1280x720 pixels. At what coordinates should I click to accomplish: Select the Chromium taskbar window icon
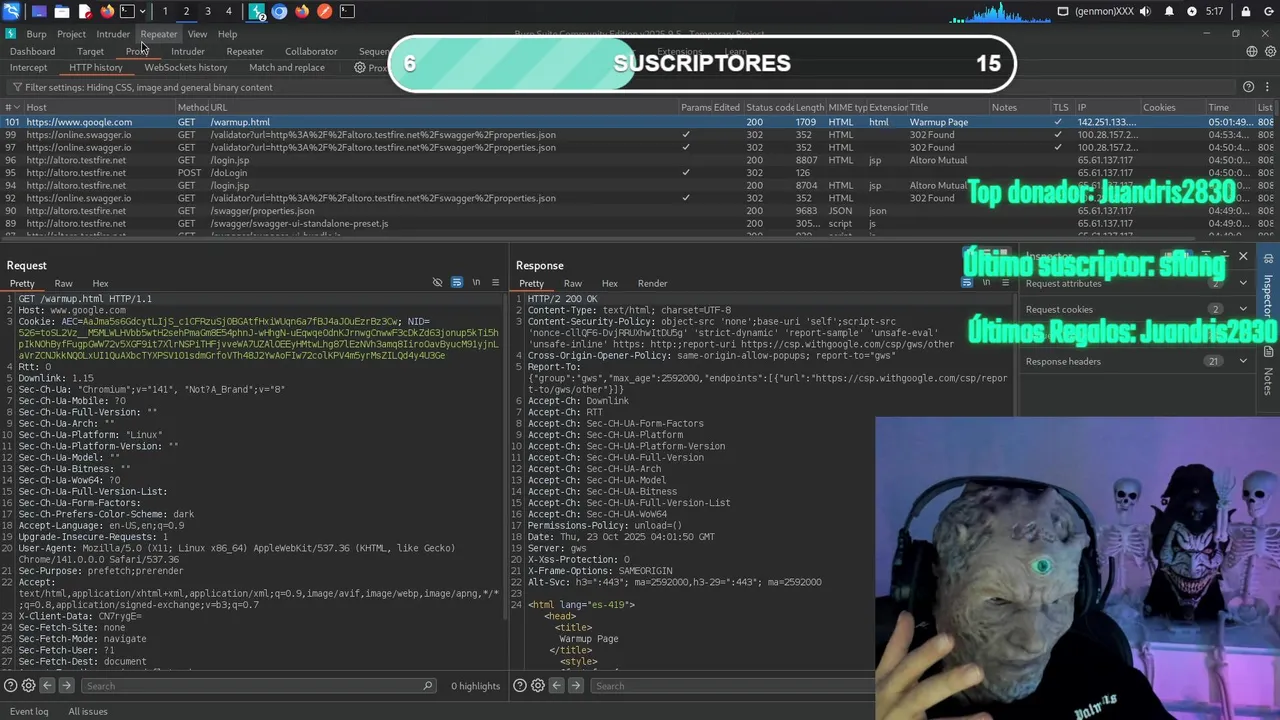click(279, 11)
